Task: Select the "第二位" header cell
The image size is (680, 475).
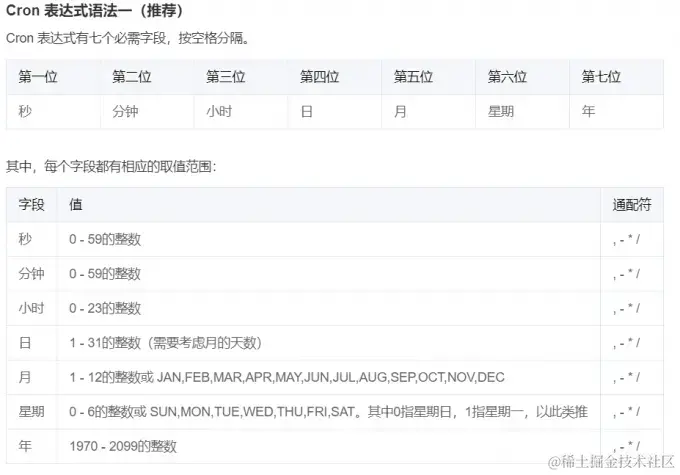Action: pos(147,77)
